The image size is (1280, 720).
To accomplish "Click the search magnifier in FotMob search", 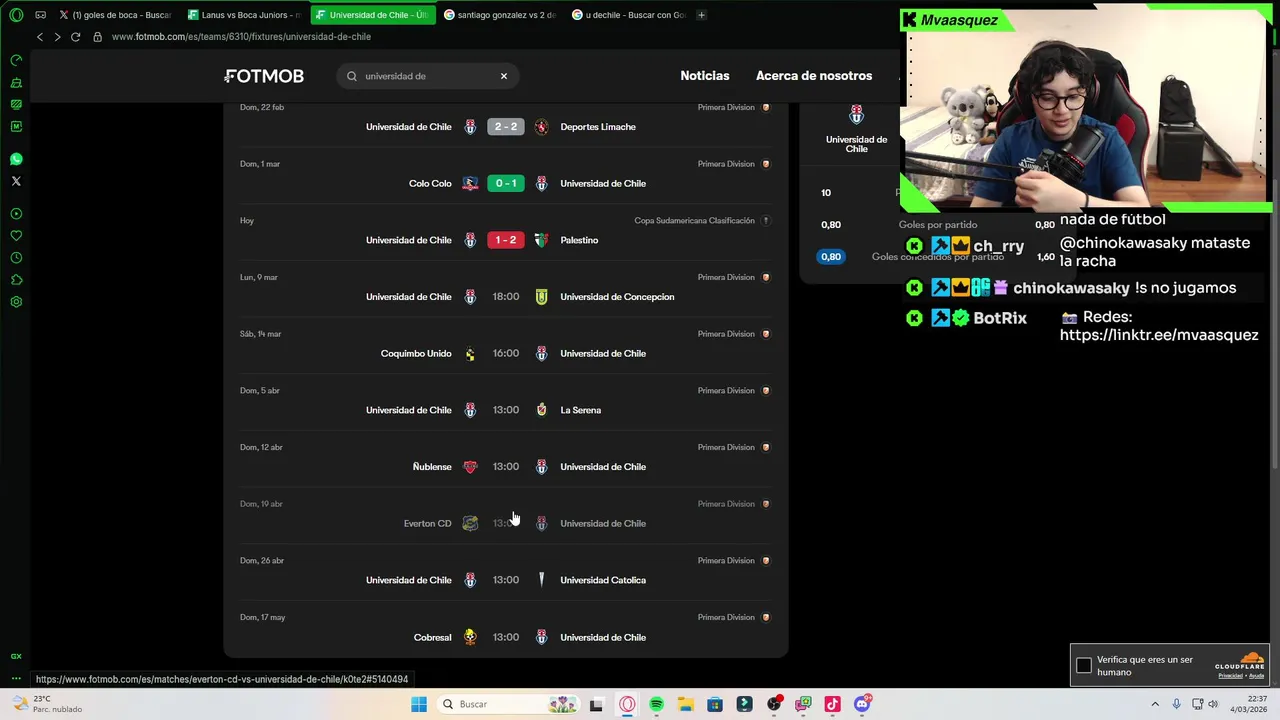I will point(352,76).
